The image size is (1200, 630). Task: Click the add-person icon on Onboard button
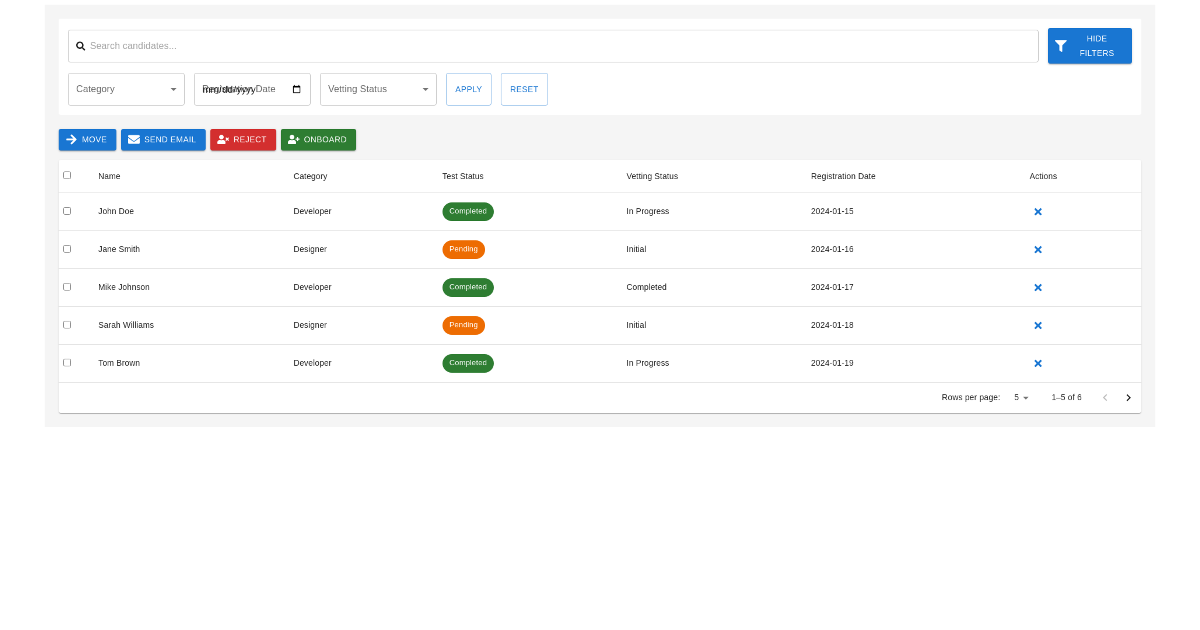[x=294, y=139]
